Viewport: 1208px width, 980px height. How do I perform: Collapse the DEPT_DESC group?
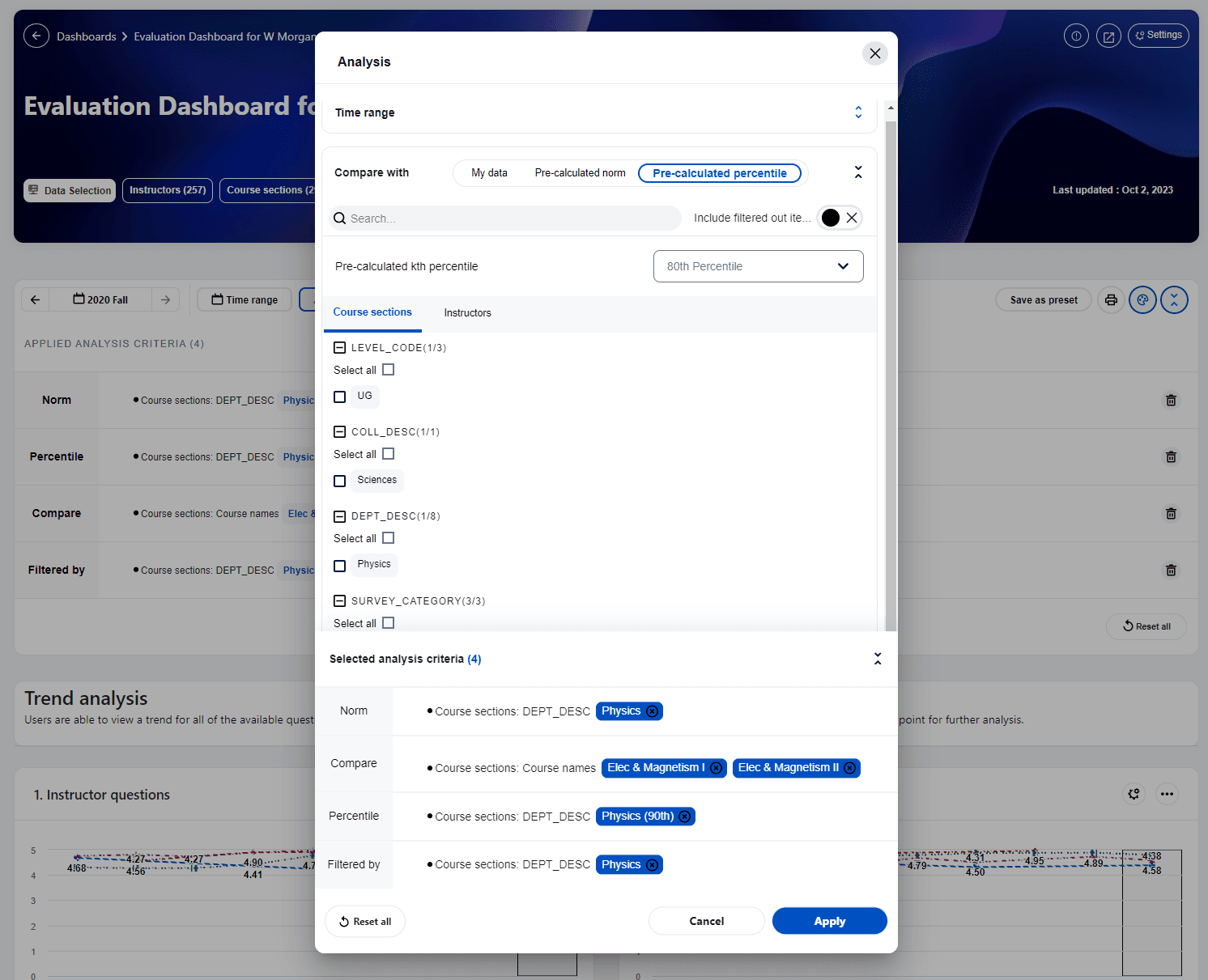point(340,516)
